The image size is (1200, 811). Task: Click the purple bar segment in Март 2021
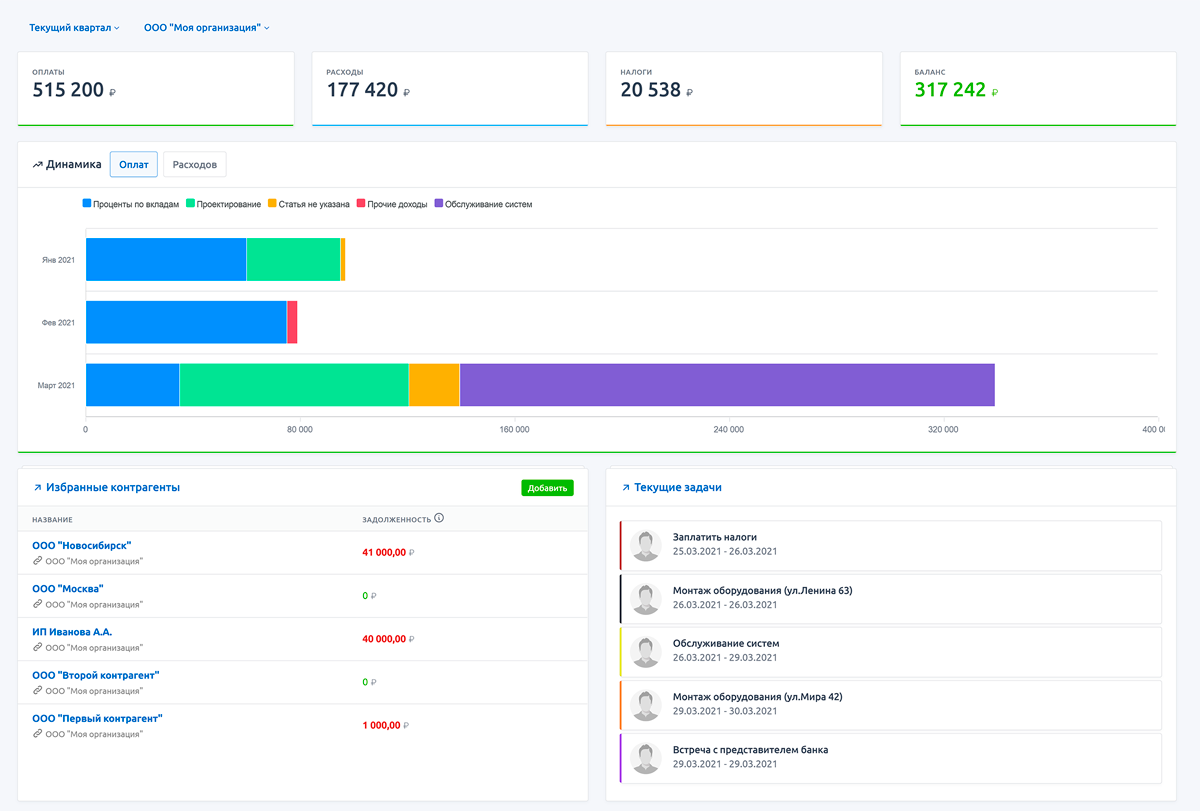click(x=727, y=385)
